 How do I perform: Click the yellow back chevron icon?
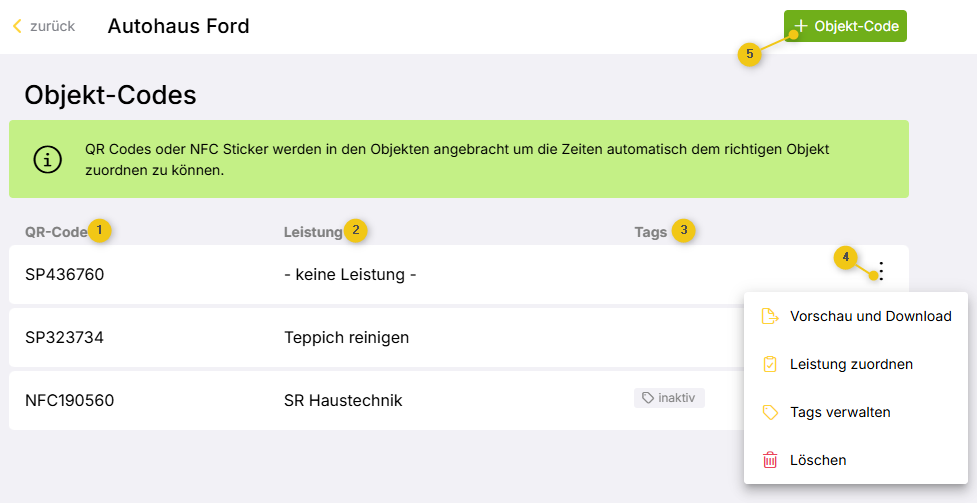point(17,26)
